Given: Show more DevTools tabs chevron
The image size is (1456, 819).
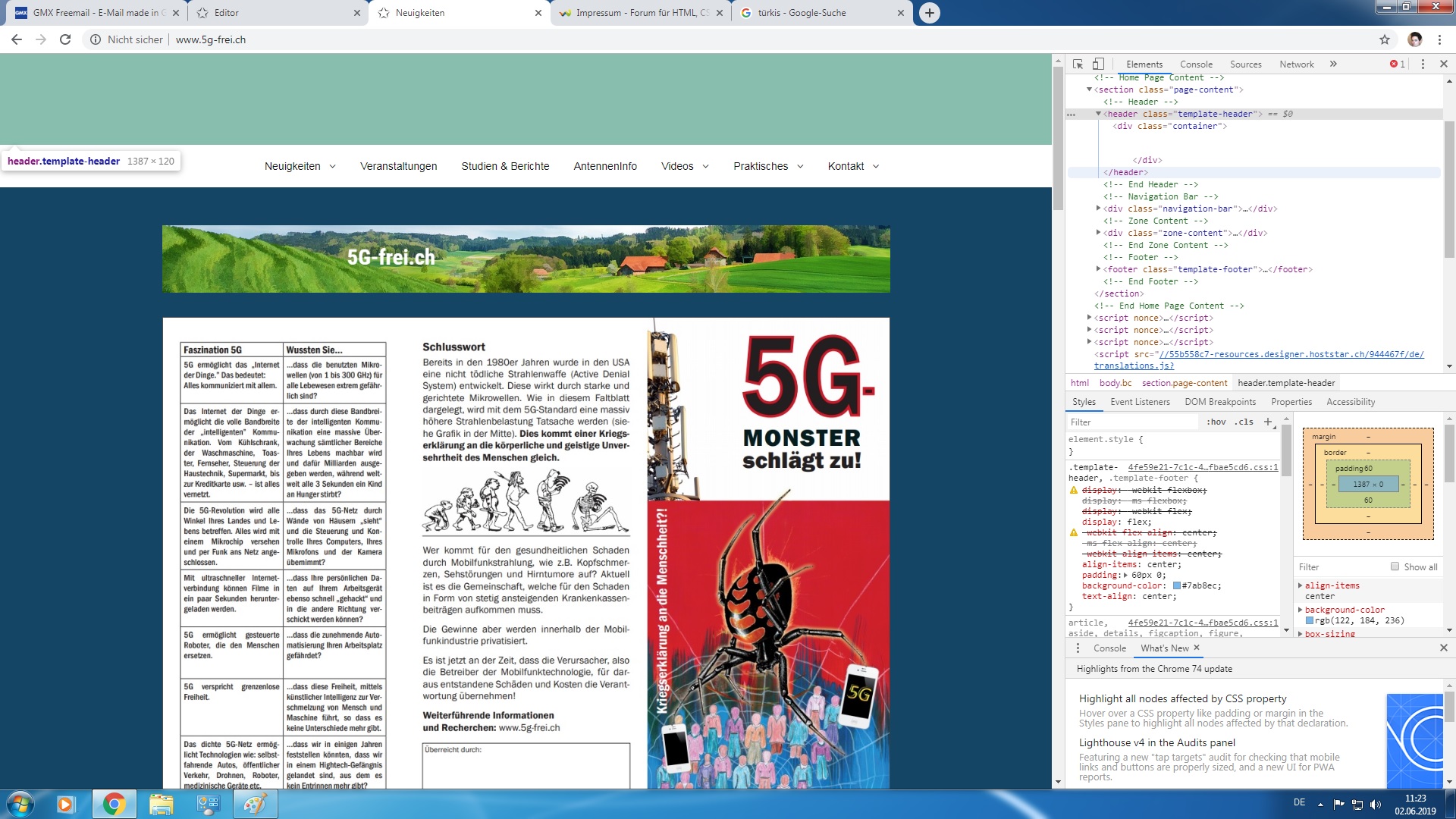Looking at the screenshot, I should (x=1333, y=64).
